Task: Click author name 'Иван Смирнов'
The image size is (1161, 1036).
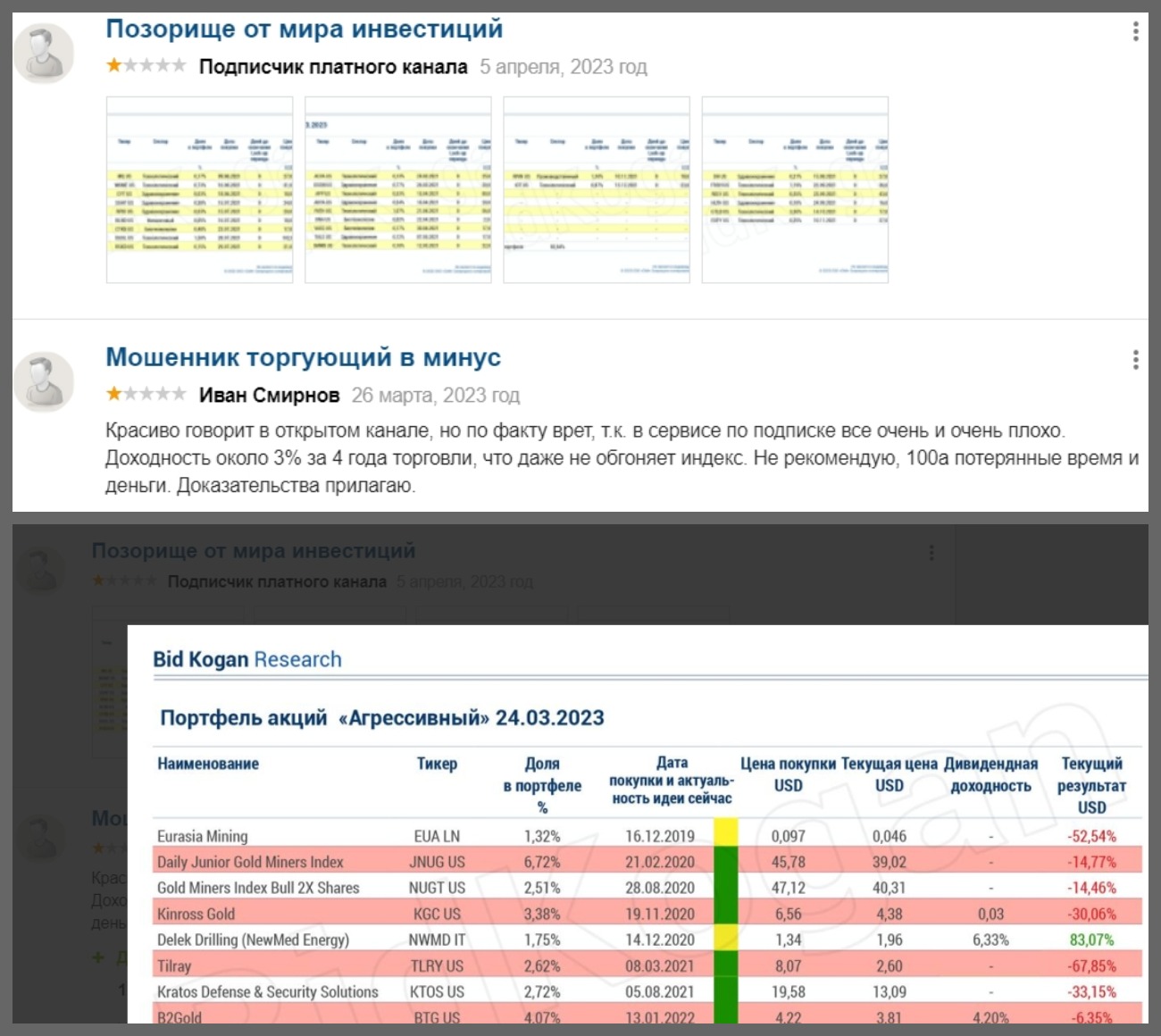Action: click(269, 395)
